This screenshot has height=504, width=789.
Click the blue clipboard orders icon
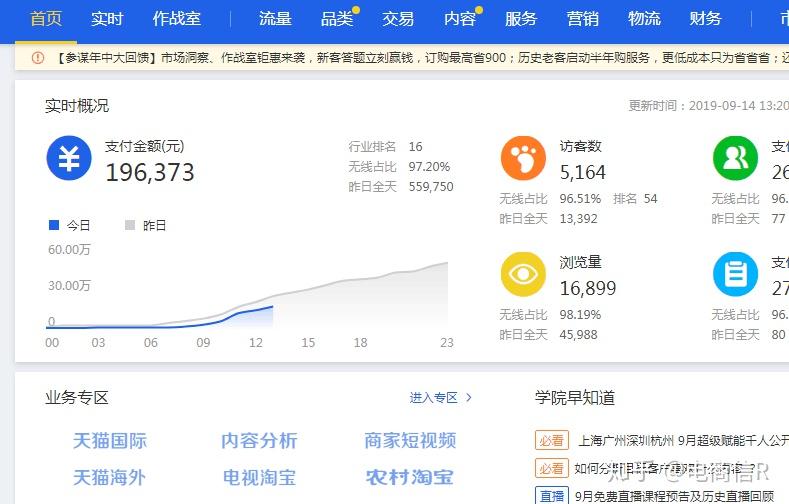[x=735, y=274]
